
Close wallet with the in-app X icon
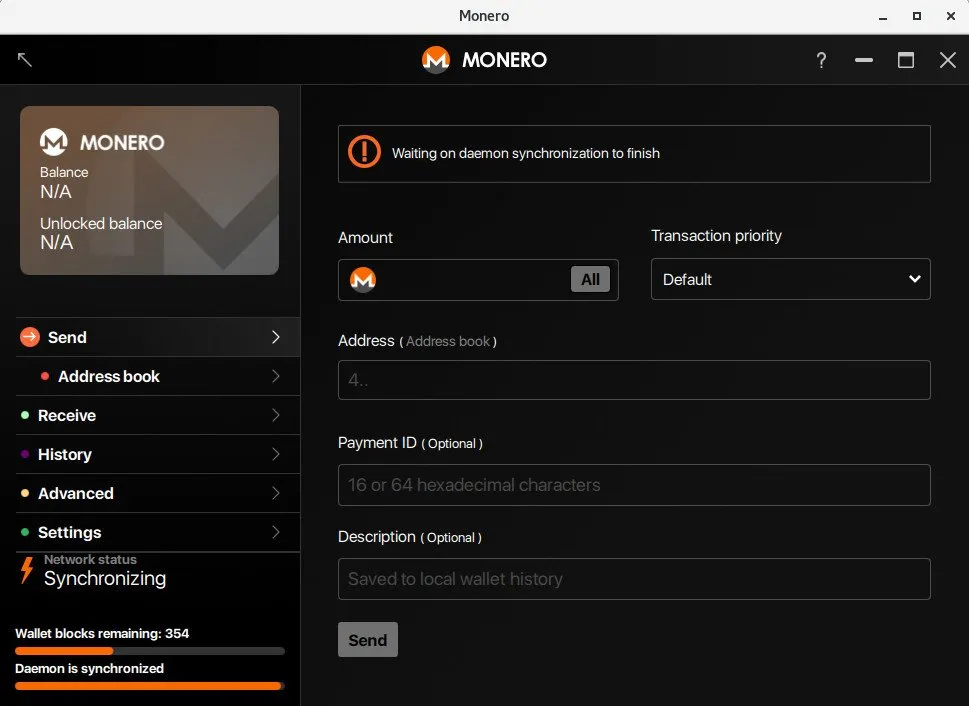tap(948, 60)
